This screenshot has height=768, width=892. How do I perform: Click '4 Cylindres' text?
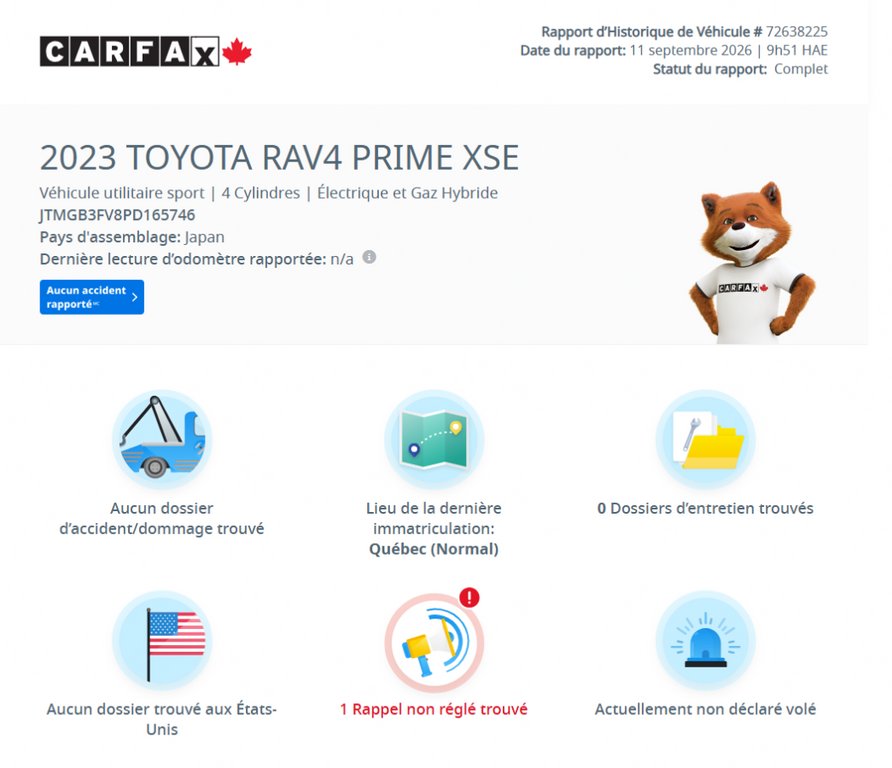point(261,193)
